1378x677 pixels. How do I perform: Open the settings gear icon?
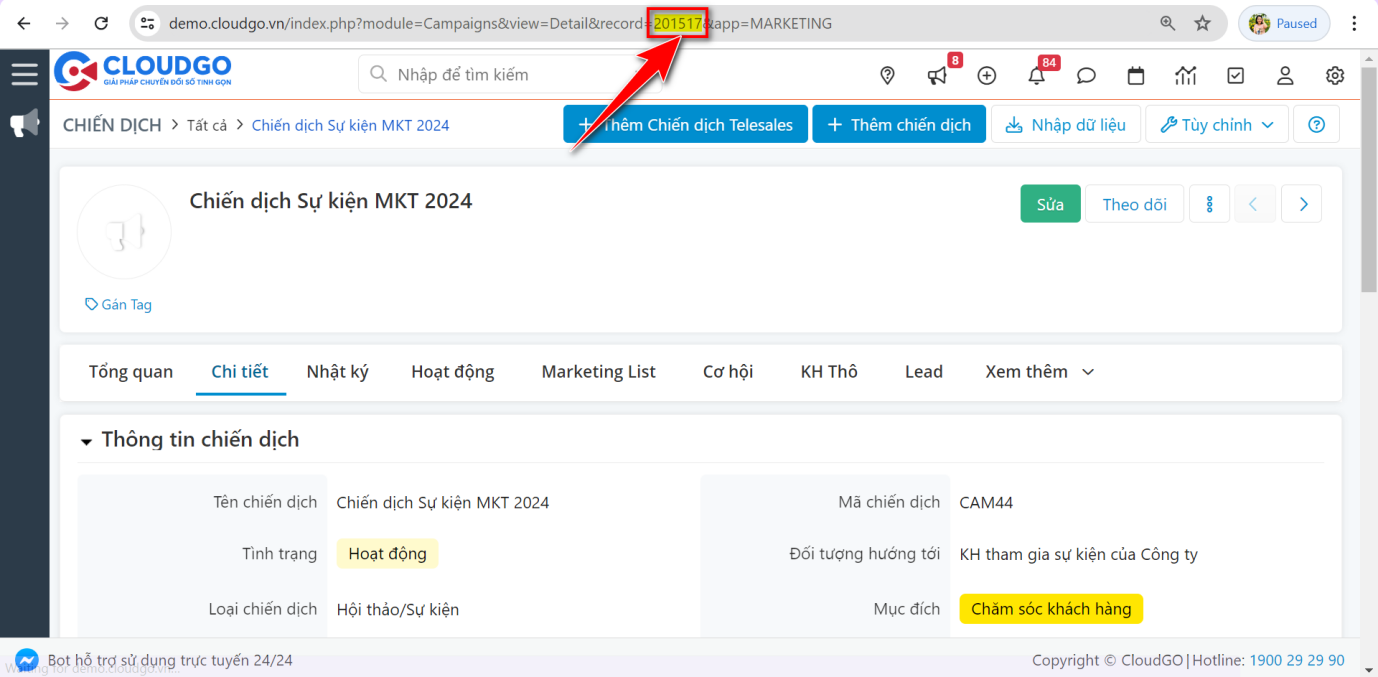click(x=1335, y=75)
